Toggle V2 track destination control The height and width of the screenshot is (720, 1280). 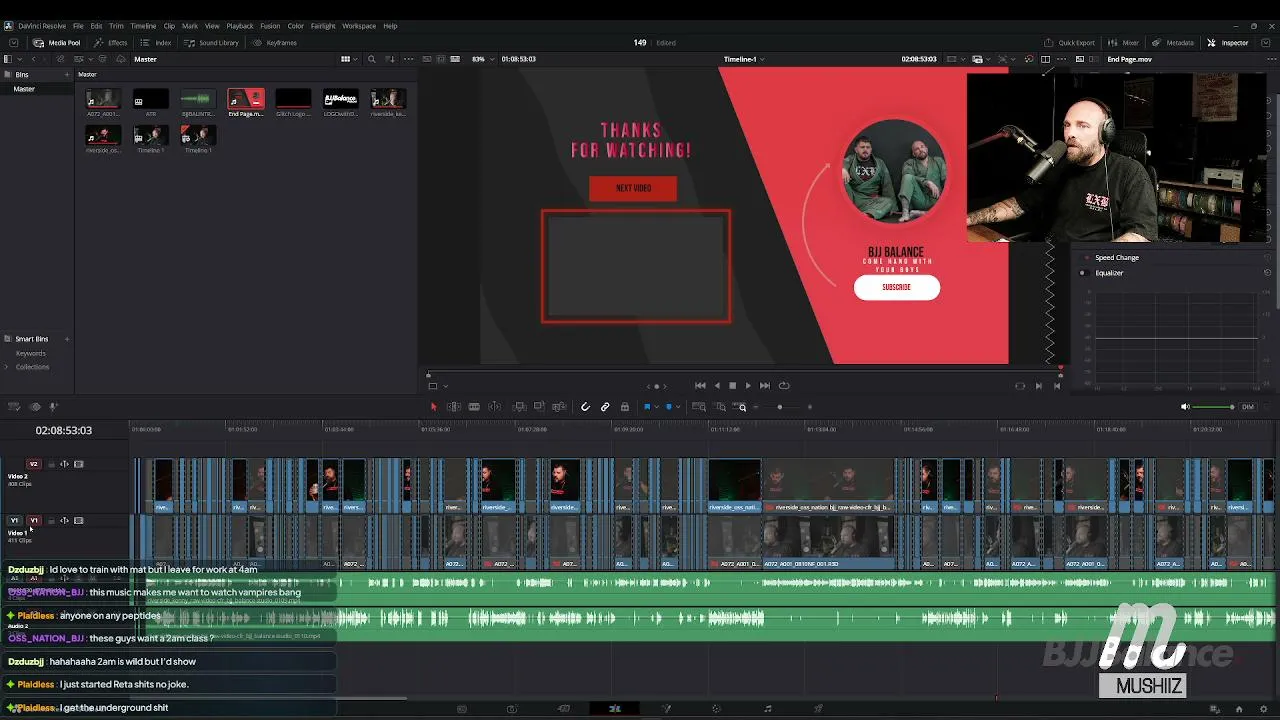click(33, 464)
